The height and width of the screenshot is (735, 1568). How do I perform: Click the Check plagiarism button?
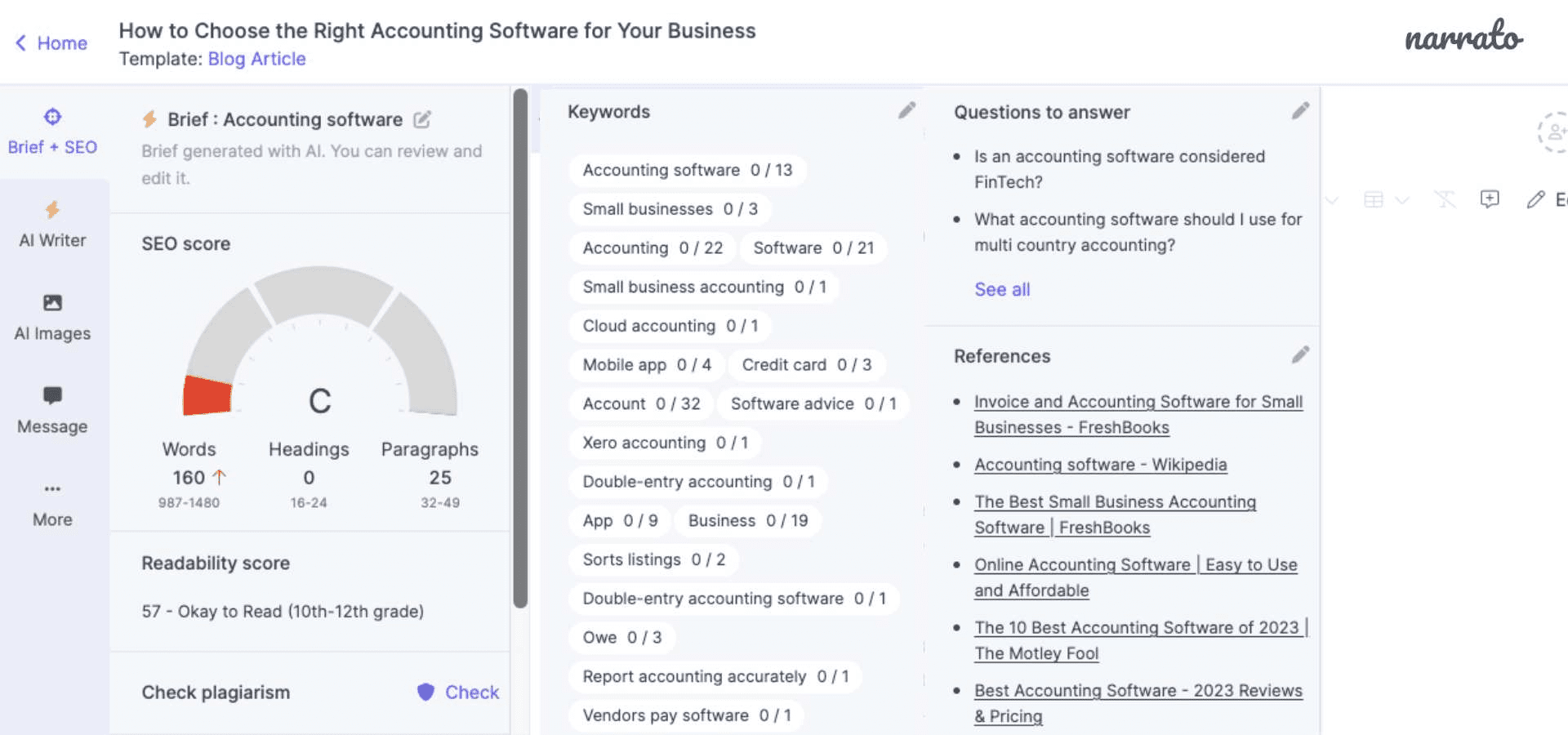[458, 693]
